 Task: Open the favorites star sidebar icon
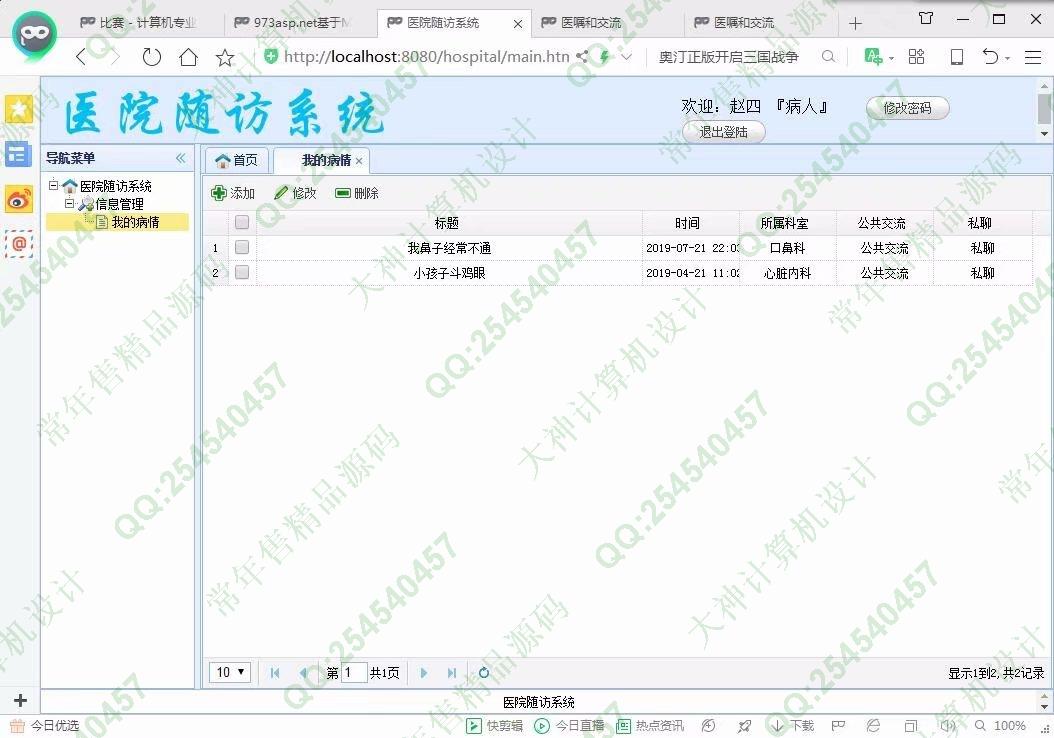click(19, 109)
